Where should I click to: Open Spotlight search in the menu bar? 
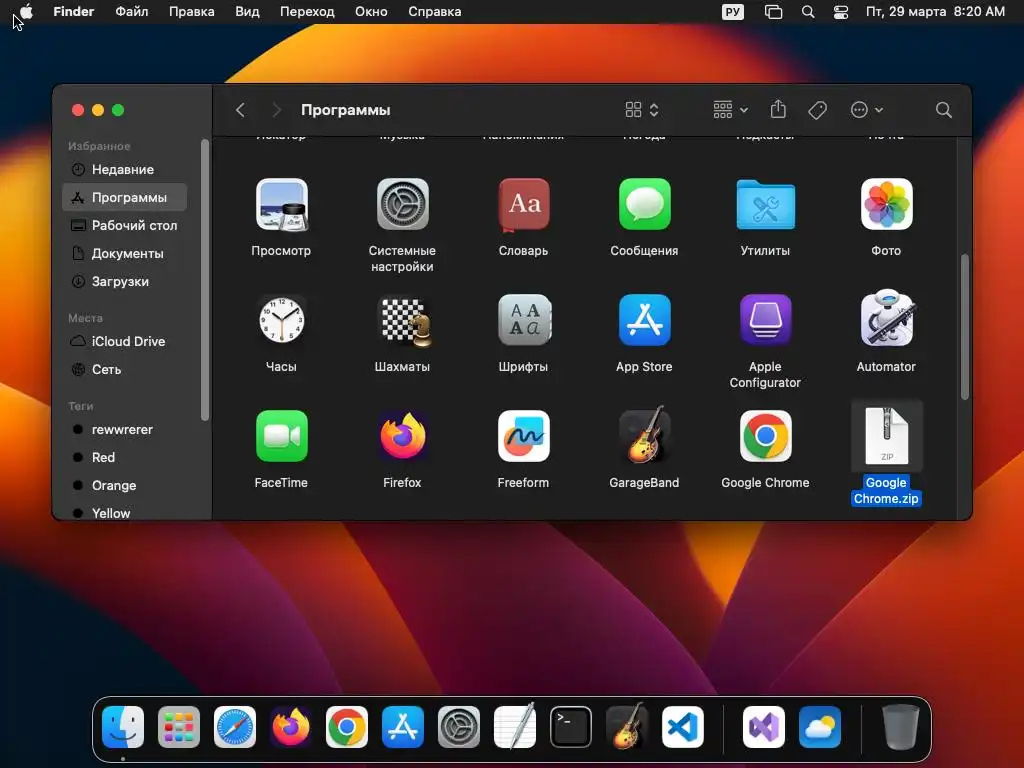click(808, 12)
